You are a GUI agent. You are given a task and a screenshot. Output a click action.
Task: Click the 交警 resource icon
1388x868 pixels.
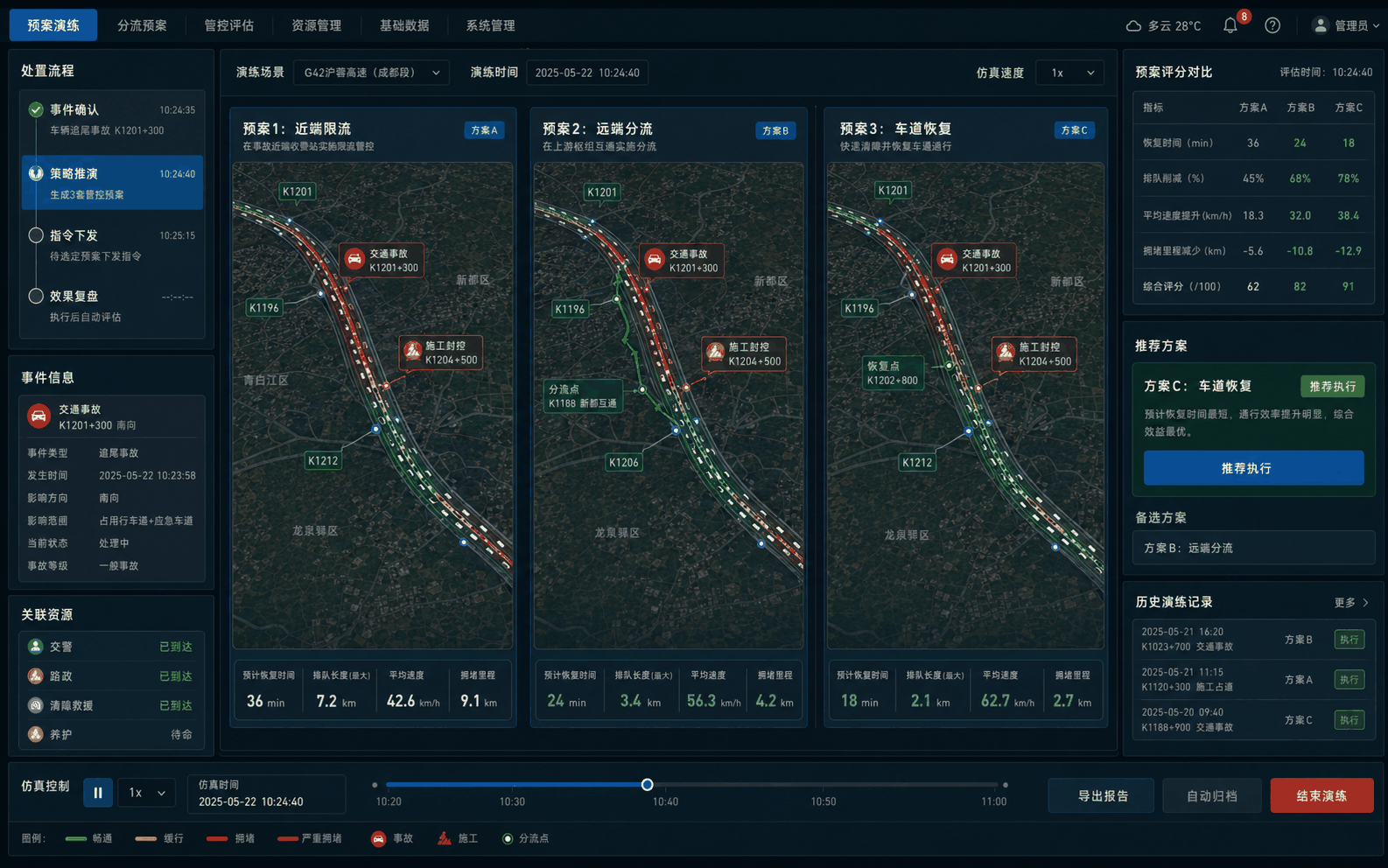click(36, 647)
